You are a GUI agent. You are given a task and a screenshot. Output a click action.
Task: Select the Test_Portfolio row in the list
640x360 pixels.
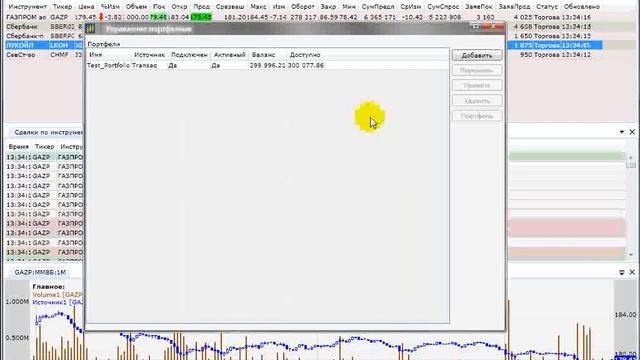(x=267, y=65)
